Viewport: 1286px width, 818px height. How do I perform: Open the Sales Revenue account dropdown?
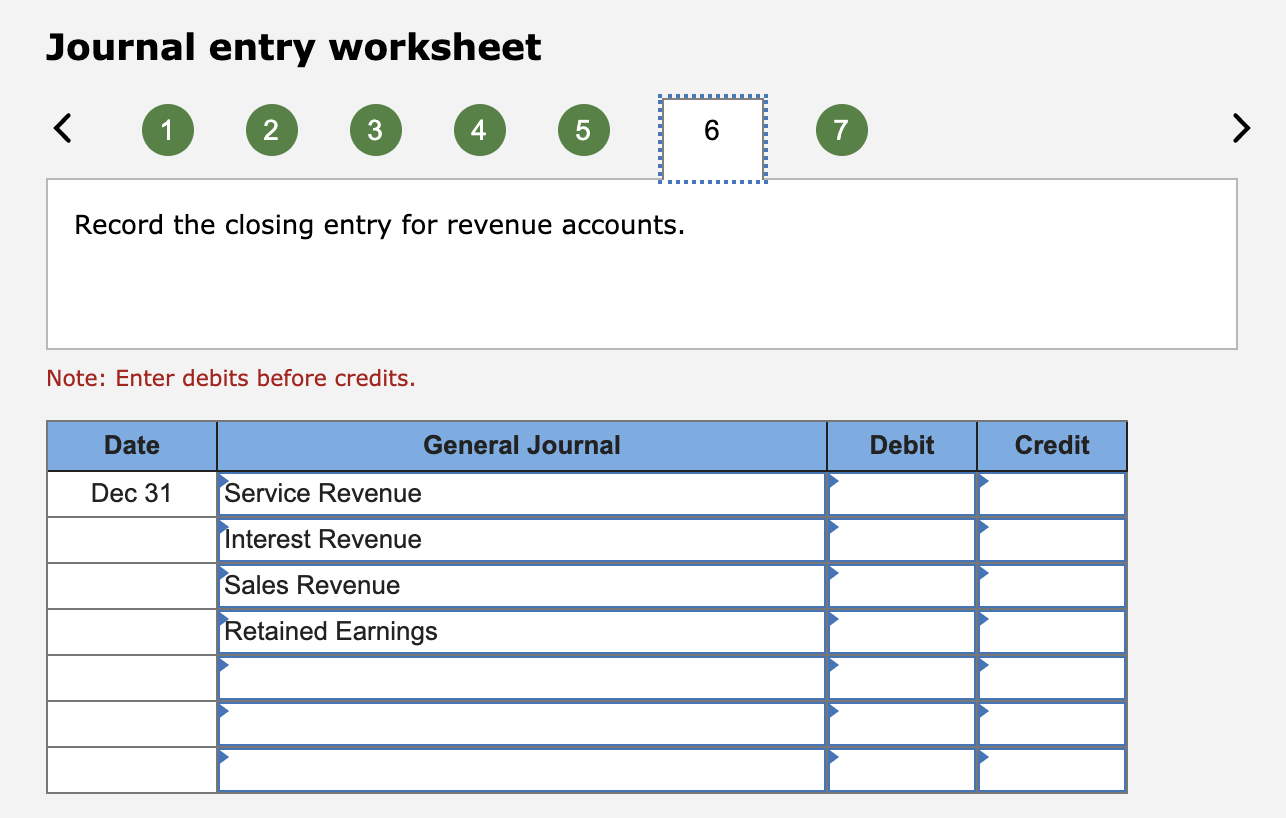tap(522, 586)
